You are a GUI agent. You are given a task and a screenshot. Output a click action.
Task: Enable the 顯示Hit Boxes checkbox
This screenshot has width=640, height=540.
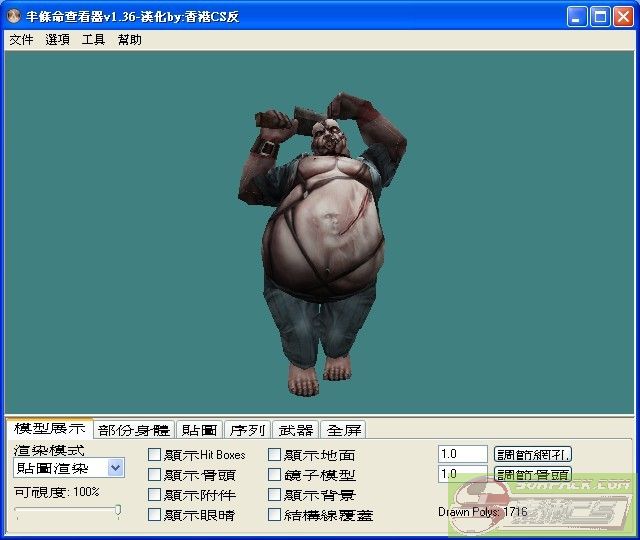(155, 455)
